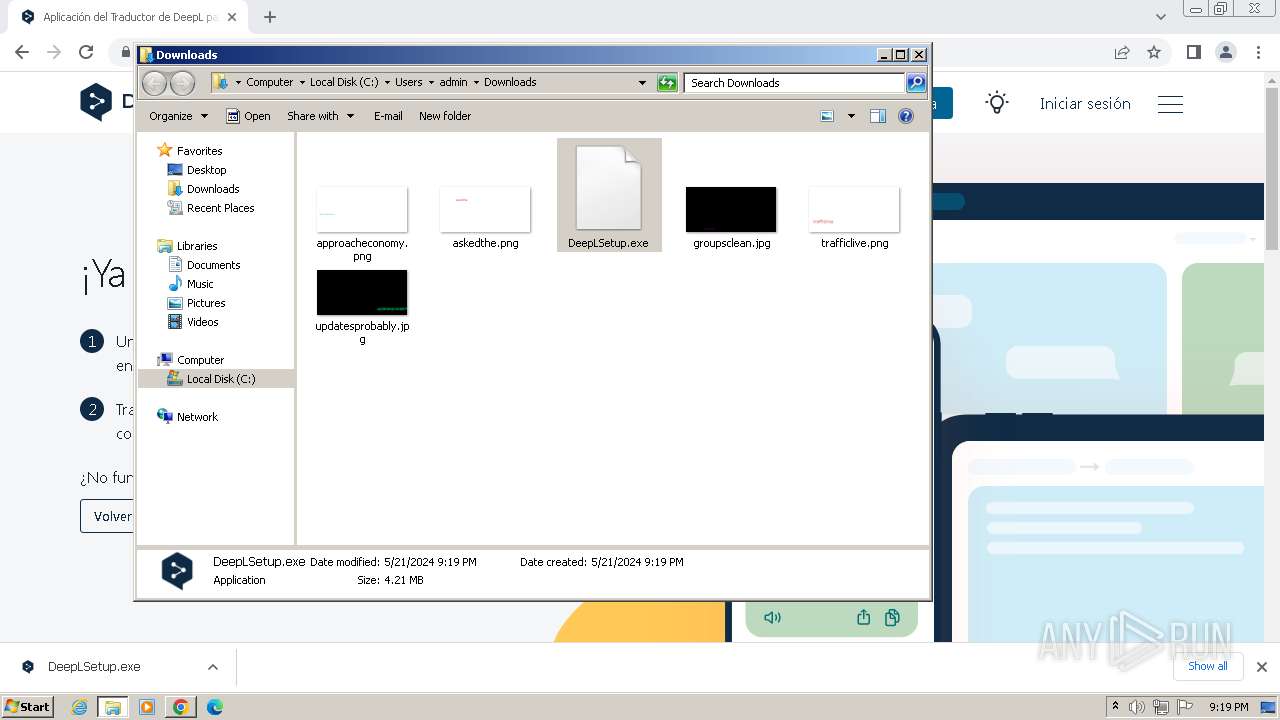Click the speaker icon in DeepL illustration
The height and width of the screenshot is (720, 1280).
point(772,617)
